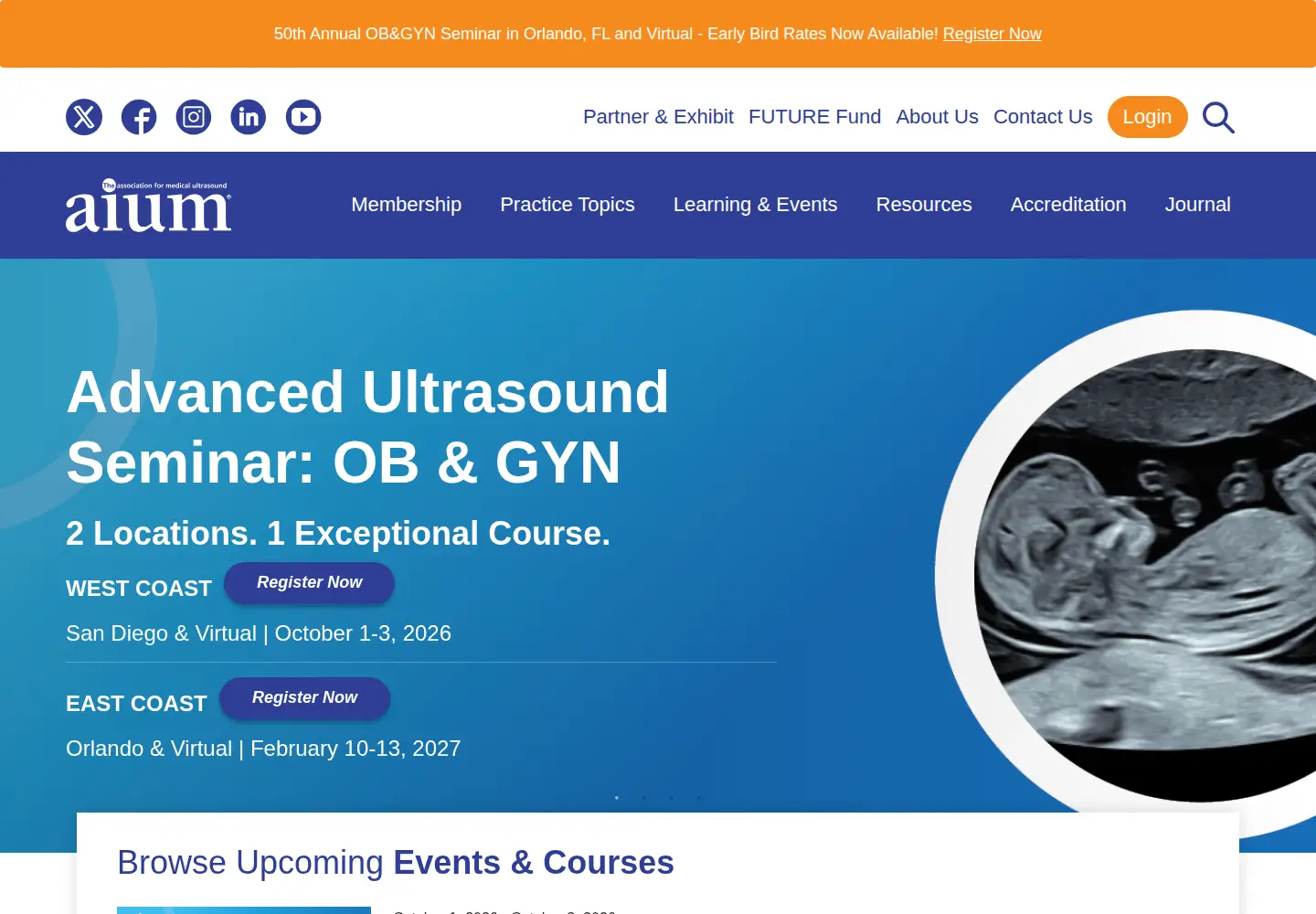Click the 'Advanced Ultrasound Seminar: OB & GYN' heading
Screen dimensions: 1316x914
[367, 427]
